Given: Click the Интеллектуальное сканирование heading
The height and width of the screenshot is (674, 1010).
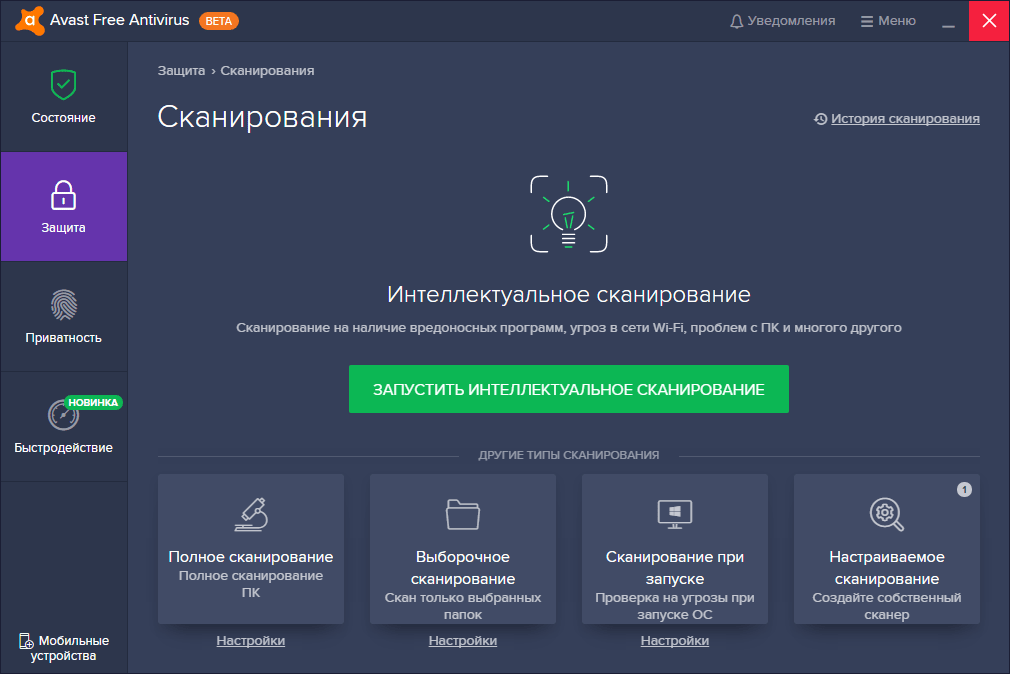Looking at the screenshot, I should pos(569,294).
